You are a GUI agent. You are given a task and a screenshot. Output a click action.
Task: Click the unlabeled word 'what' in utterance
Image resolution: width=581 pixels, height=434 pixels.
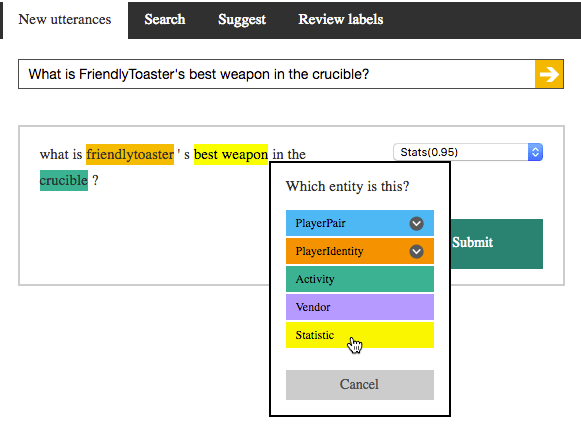[54, 154]
